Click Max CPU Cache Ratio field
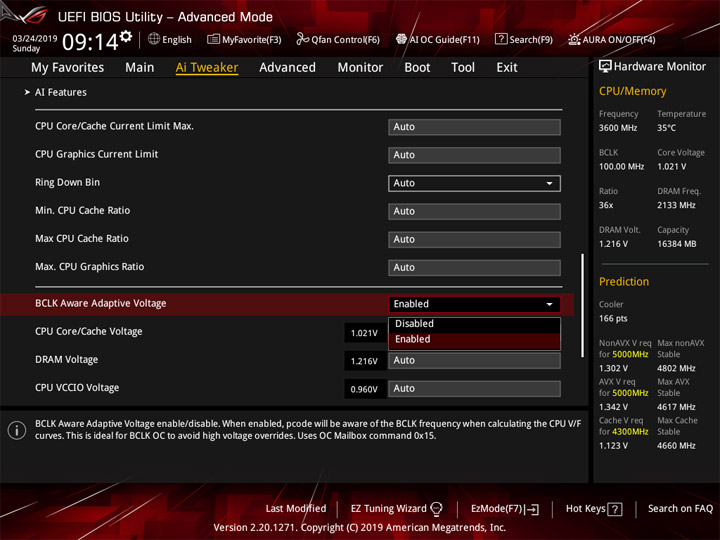This screenshot has width=720, height=540. [474, 239]
